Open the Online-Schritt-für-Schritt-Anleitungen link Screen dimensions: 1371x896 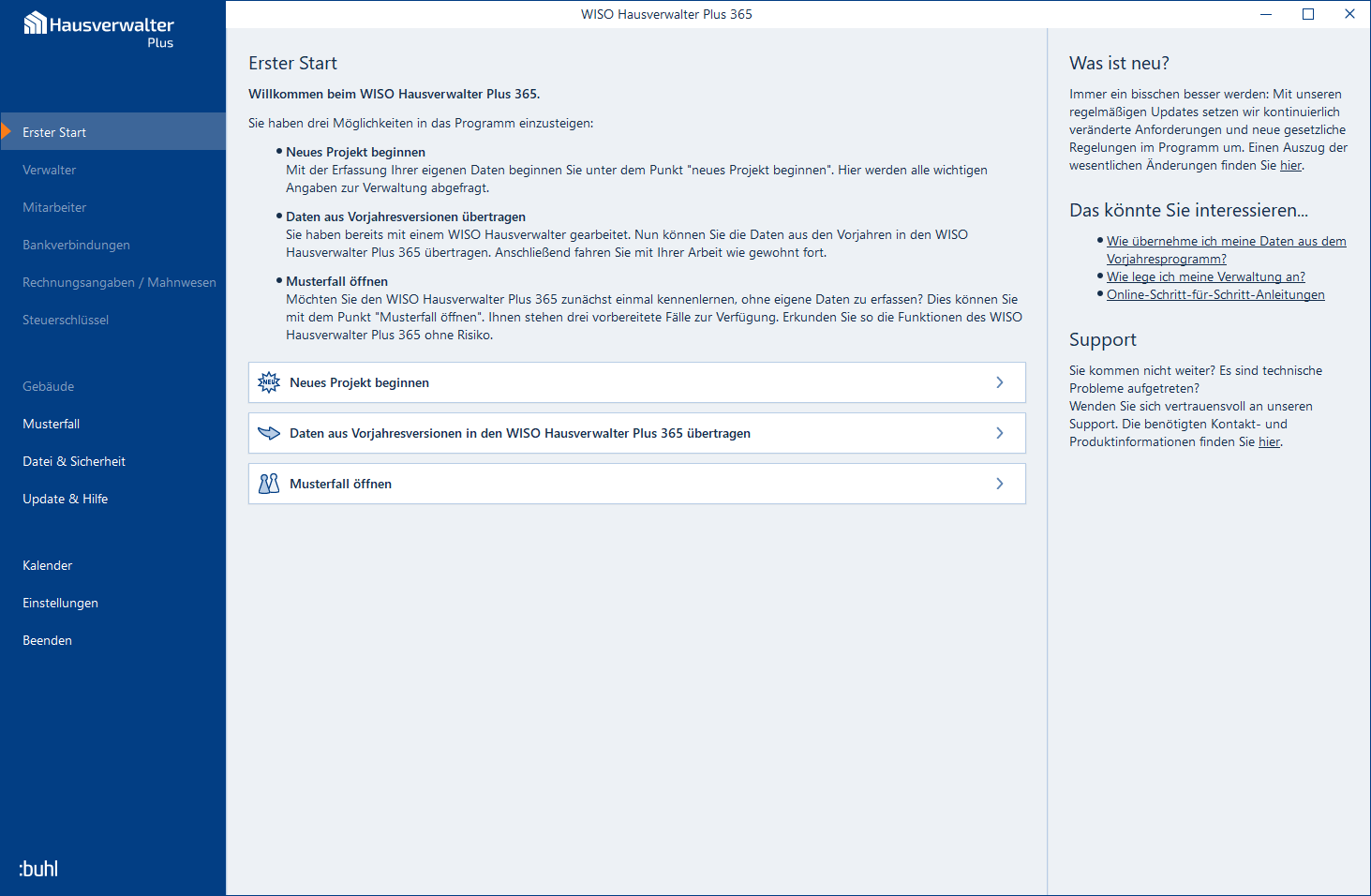(1215, 294)
